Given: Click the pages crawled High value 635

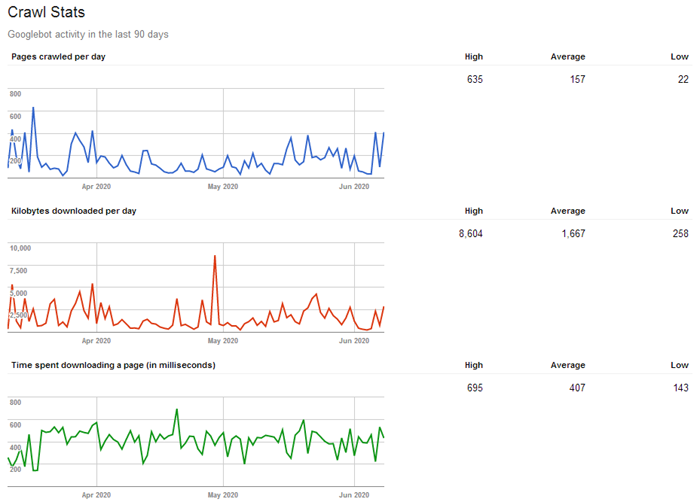Looking at the screenshot, I should [x=474, y=79].
